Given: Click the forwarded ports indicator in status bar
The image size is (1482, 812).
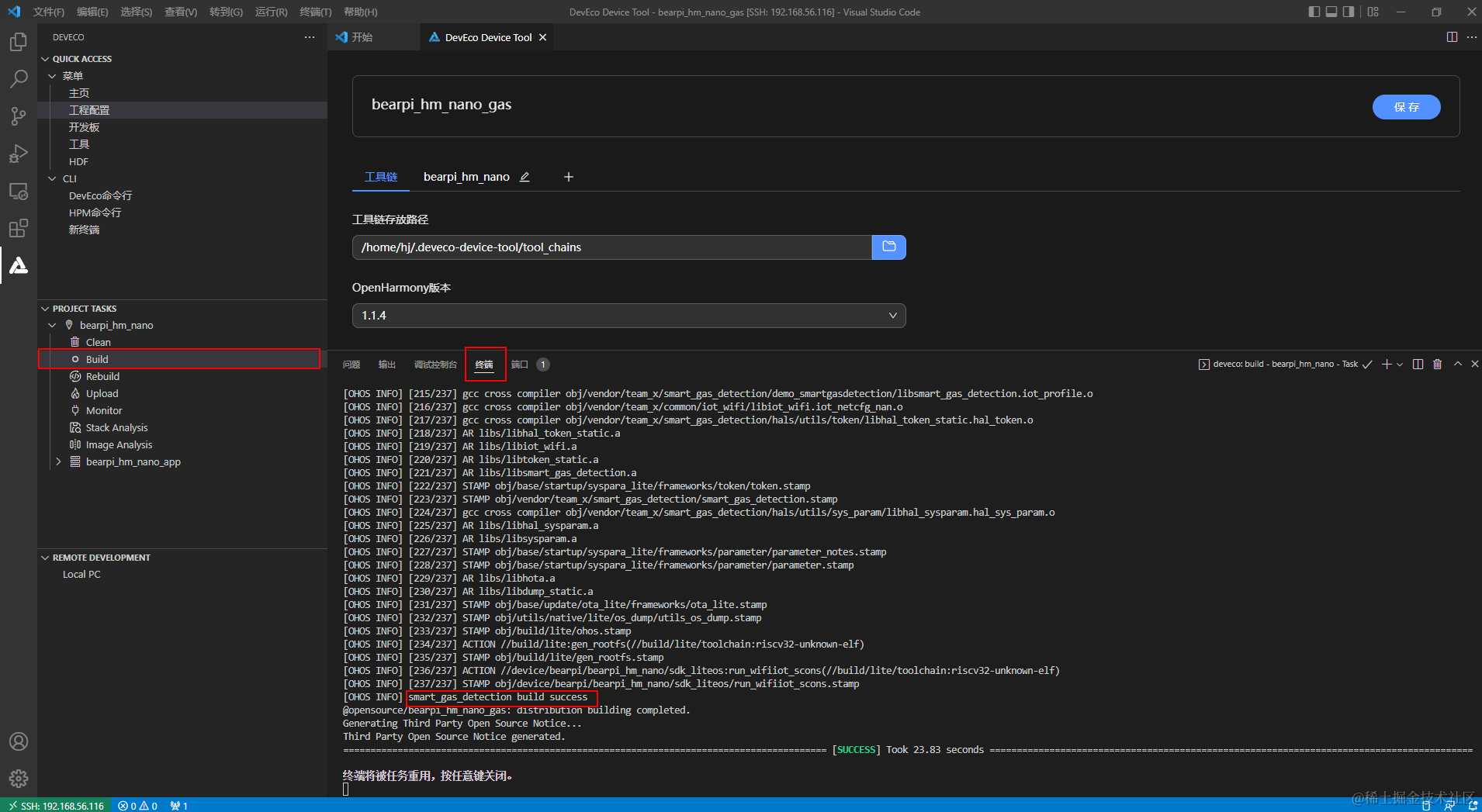Looking at the screenshot, I should pos(179,806).
